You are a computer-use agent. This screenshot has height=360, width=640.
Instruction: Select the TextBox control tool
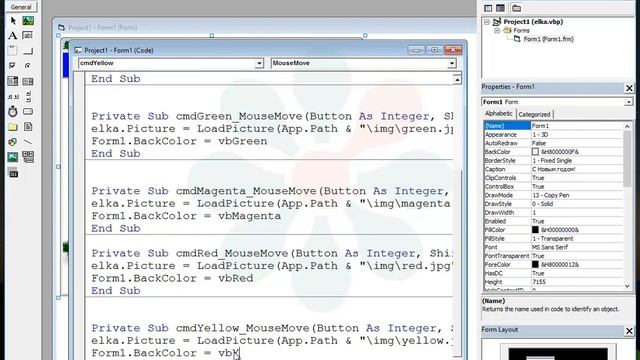coord(28,36)
